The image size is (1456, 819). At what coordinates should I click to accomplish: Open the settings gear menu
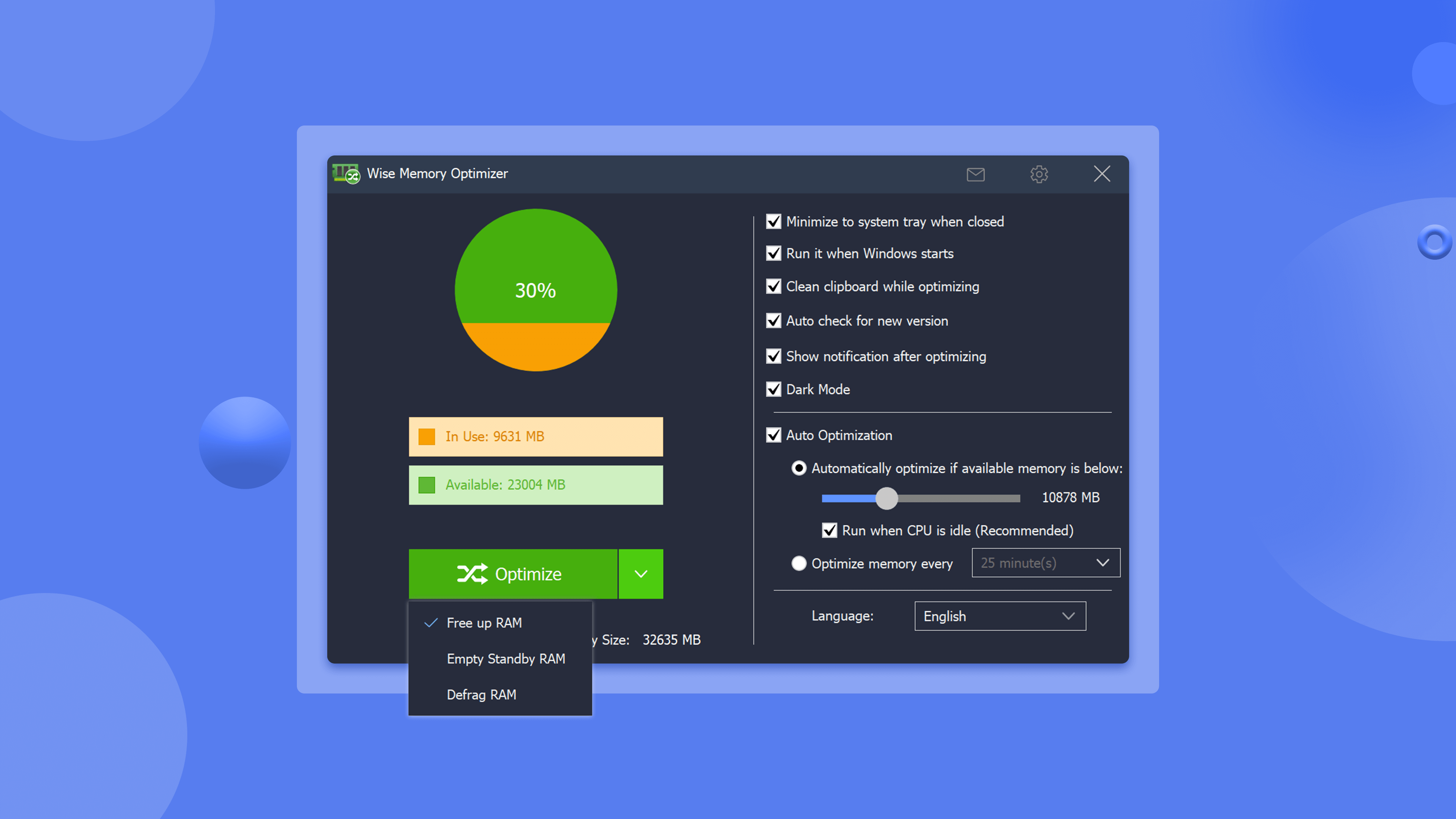pyautogui.click(x=1039, y=175)
